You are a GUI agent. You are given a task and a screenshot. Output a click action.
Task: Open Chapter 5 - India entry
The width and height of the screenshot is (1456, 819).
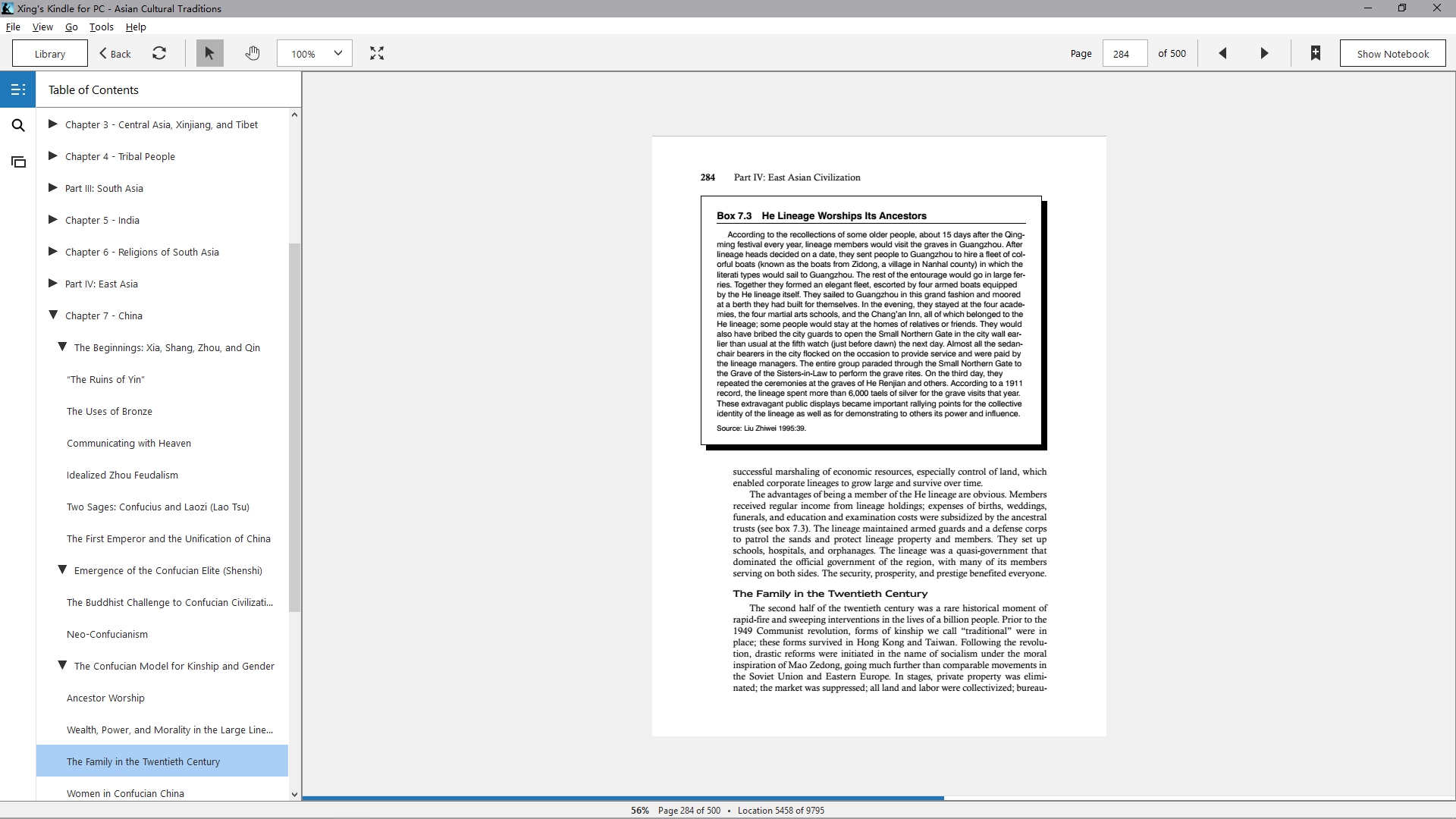[x=102, y=220]
